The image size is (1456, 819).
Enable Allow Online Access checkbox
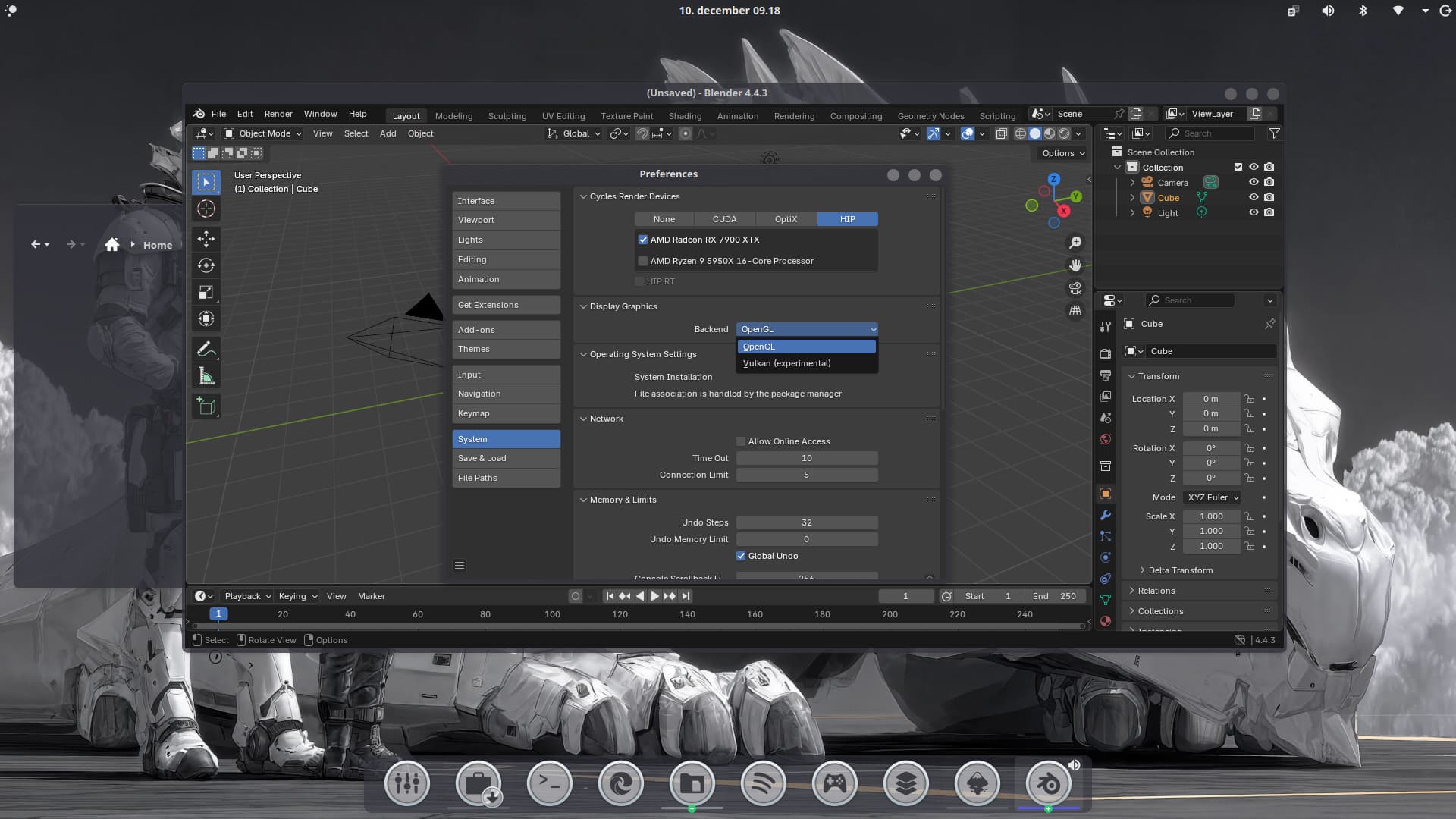point(741,441)
